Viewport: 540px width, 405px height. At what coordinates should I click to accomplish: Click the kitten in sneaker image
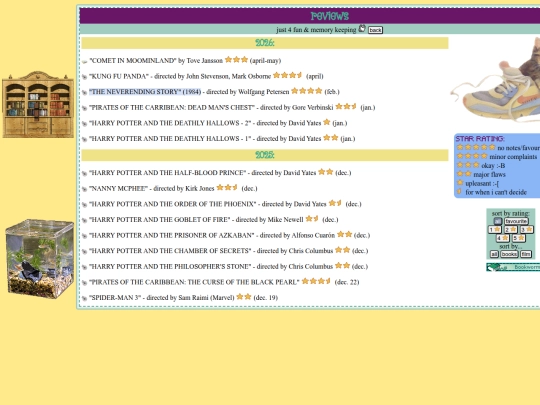pos(496,79)
